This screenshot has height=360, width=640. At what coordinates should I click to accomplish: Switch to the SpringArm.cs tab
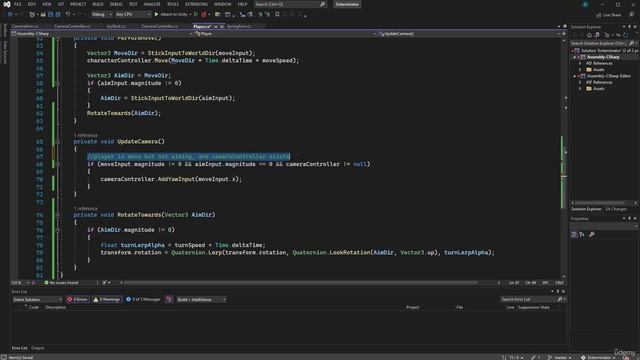[x=239, y=26]
